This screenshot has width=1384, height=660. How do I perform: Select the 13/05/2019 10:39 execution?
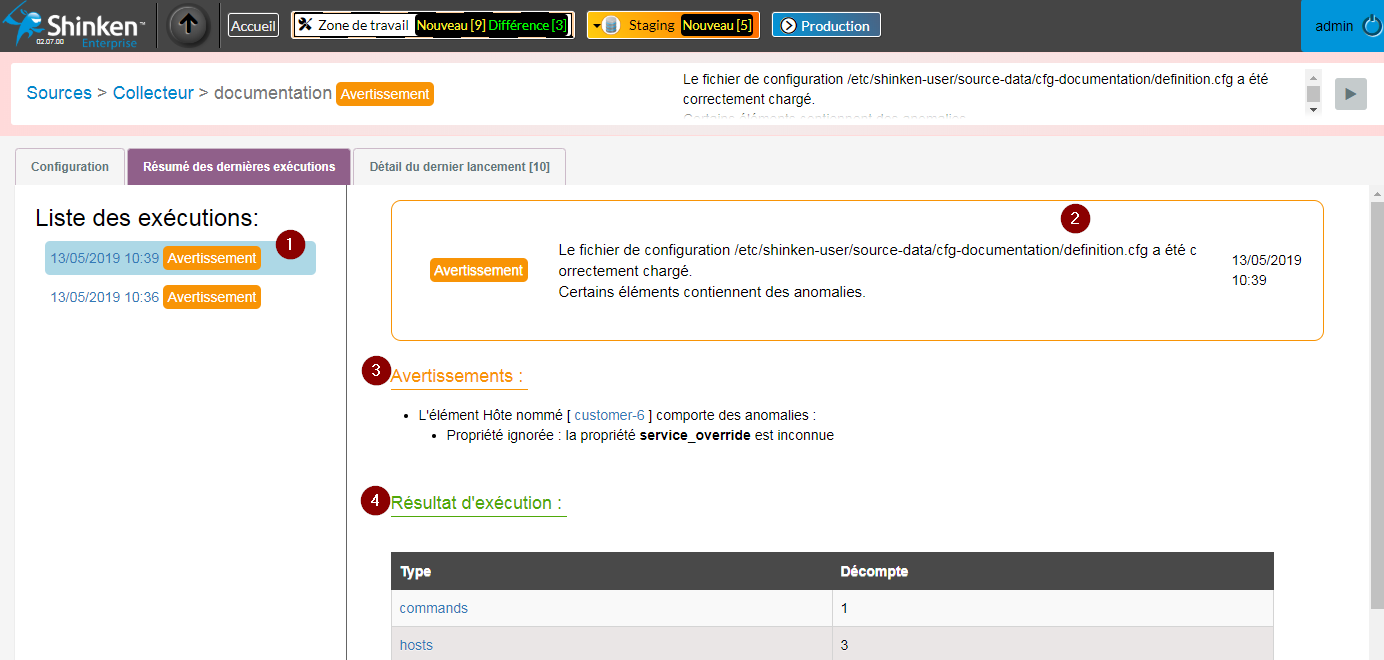105,258
